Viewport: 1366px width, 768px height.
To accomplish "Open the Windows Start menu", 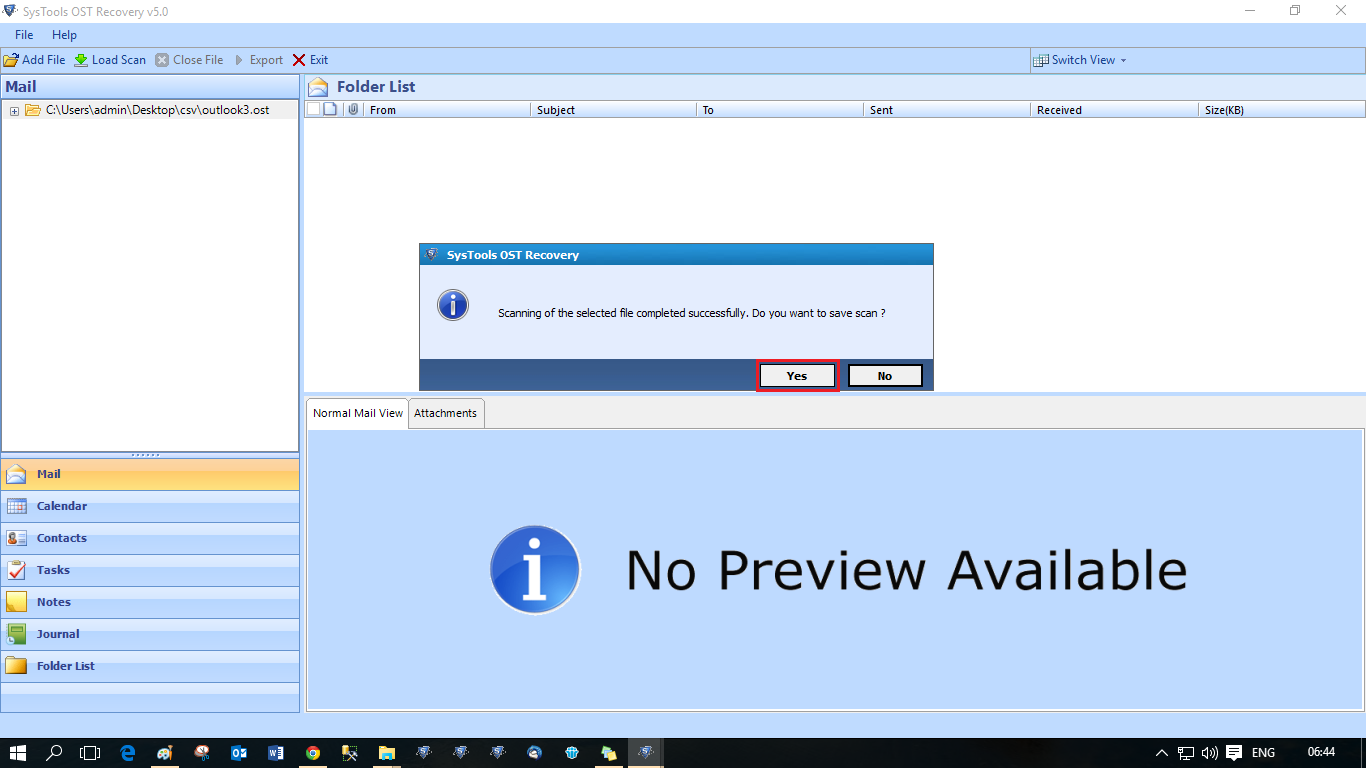I will click(18, 752).
